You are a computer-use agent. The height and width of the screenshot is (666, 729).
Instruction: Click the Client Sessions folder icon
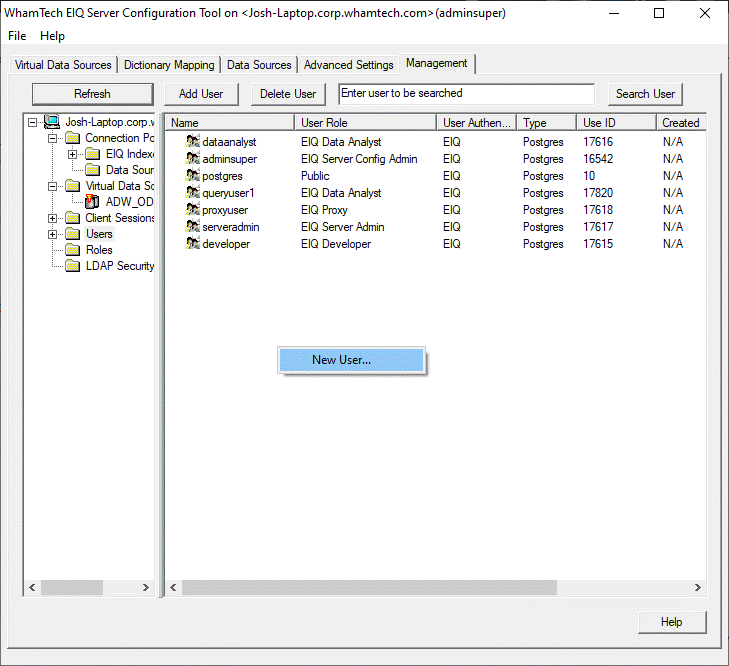click(73, 218)
